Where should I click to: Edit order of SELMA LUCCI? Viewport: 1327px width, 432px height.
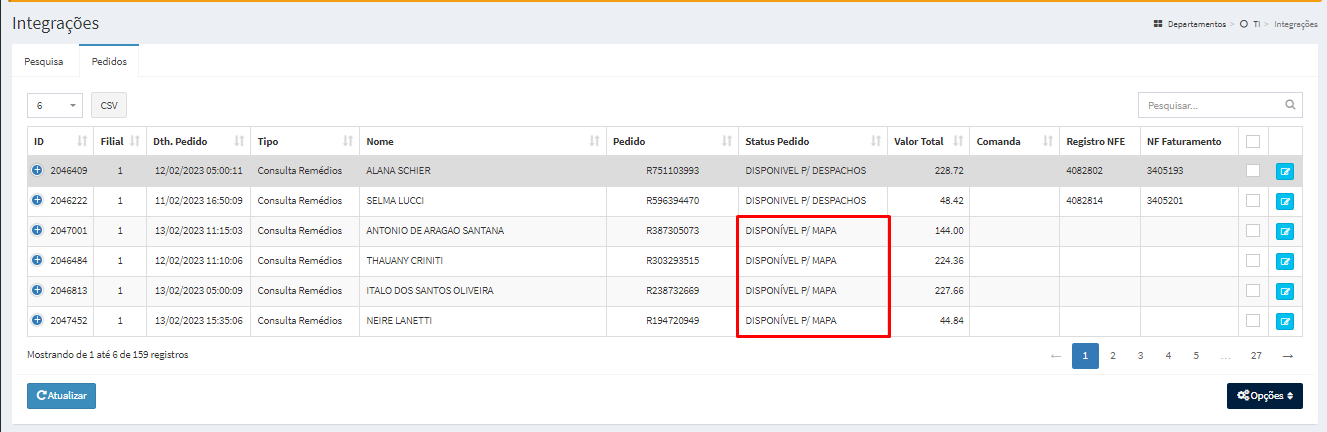point(1285,202)
